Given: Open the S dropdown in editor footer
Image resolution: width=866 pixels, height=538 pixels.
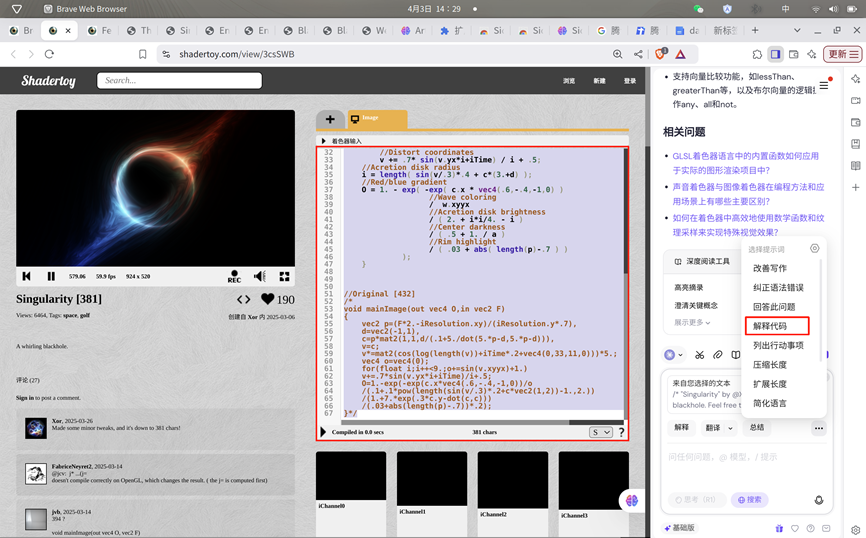Looking at the screenshot, I should [x=601, y=432].
